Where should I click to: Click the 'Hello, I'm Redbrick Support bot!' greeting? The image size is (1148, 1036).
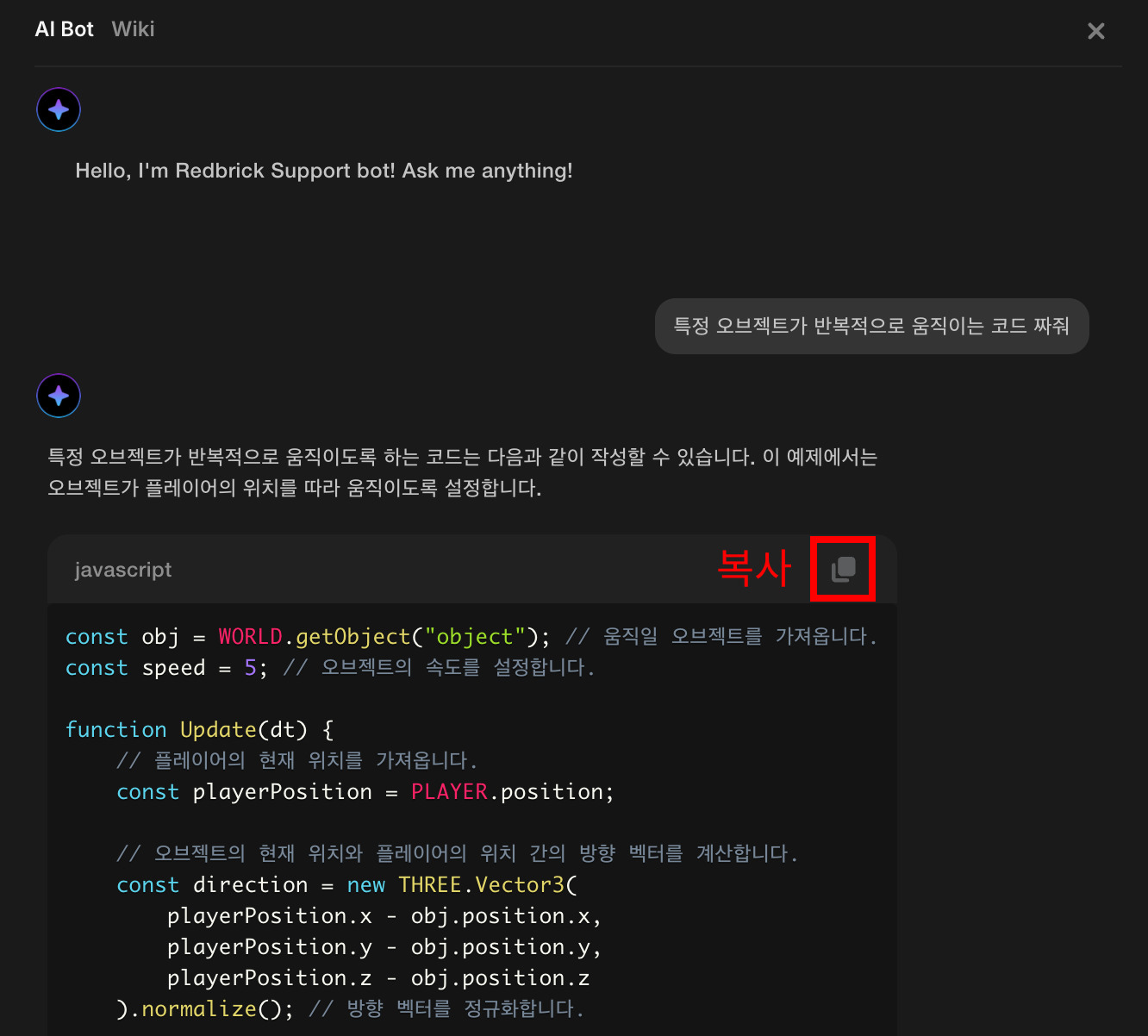[x=324, y=171]
